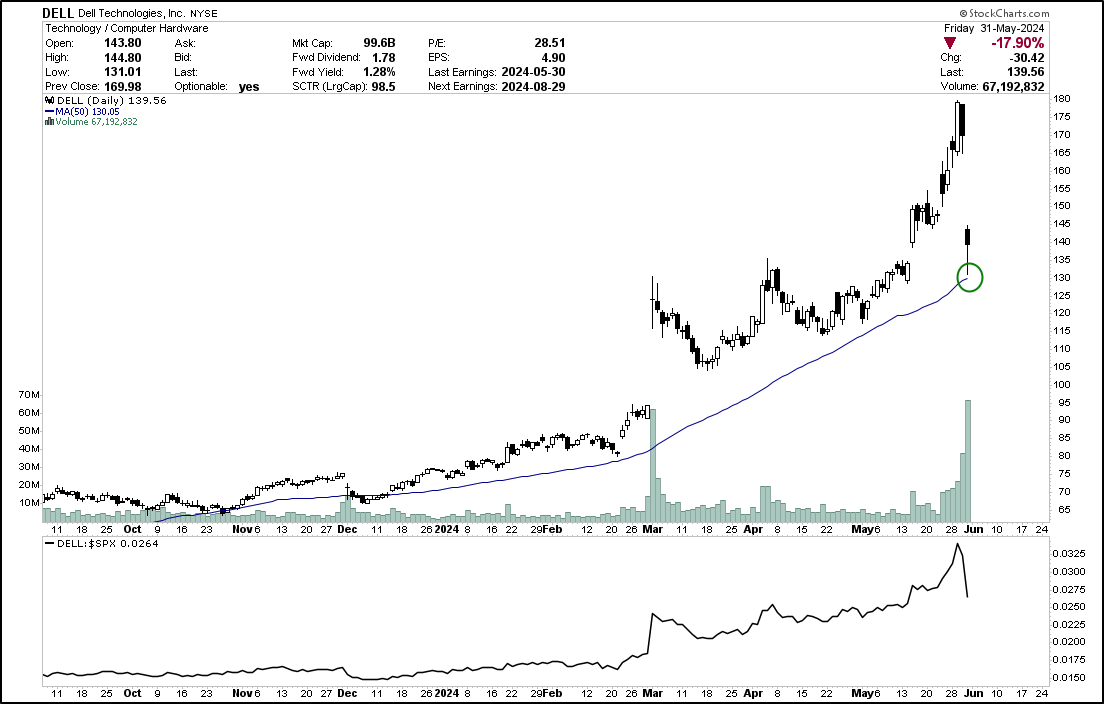Click the Fwd Yield value 1.28%
This screenshot has height=704, width=1104.
(x=379, y=72)
